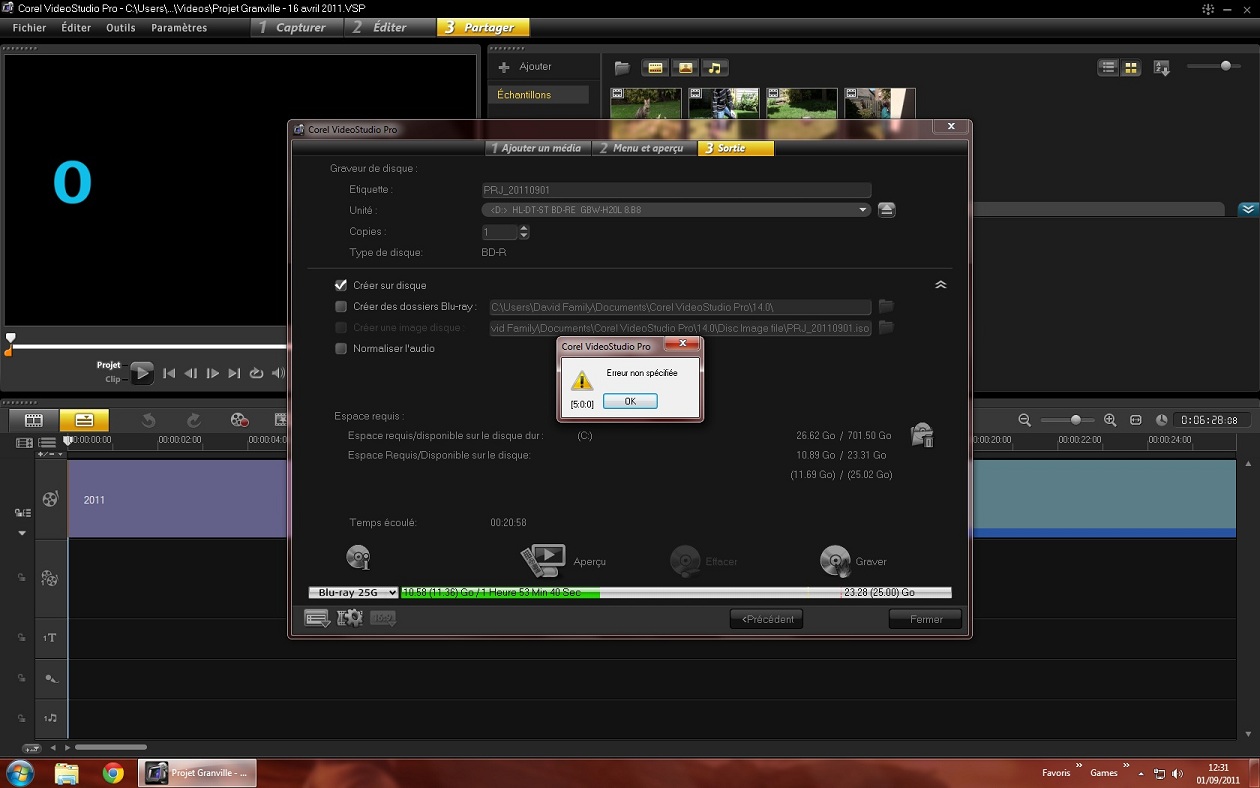1260x788 pixels.
Task: Jump to the start of the project
Action: click(169, 373)
